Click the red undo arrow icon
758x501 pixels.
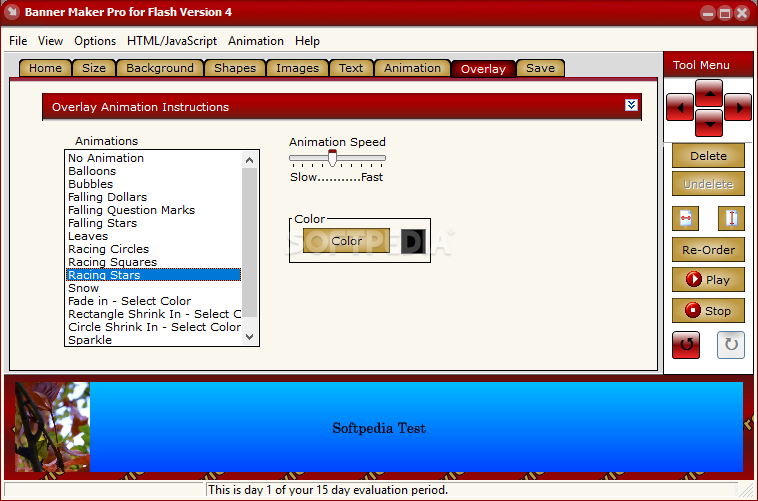click(686, 345)
